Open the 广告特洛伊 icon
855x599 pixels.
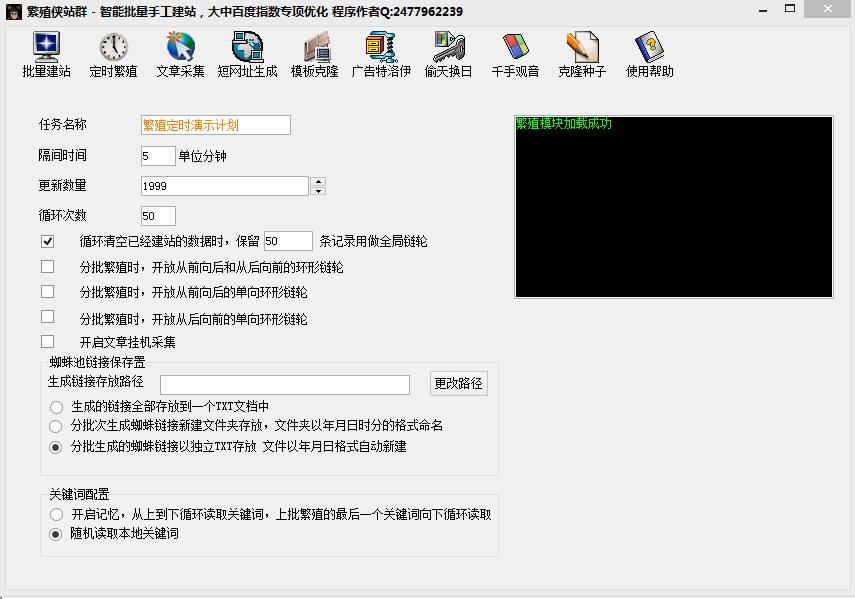381,55
